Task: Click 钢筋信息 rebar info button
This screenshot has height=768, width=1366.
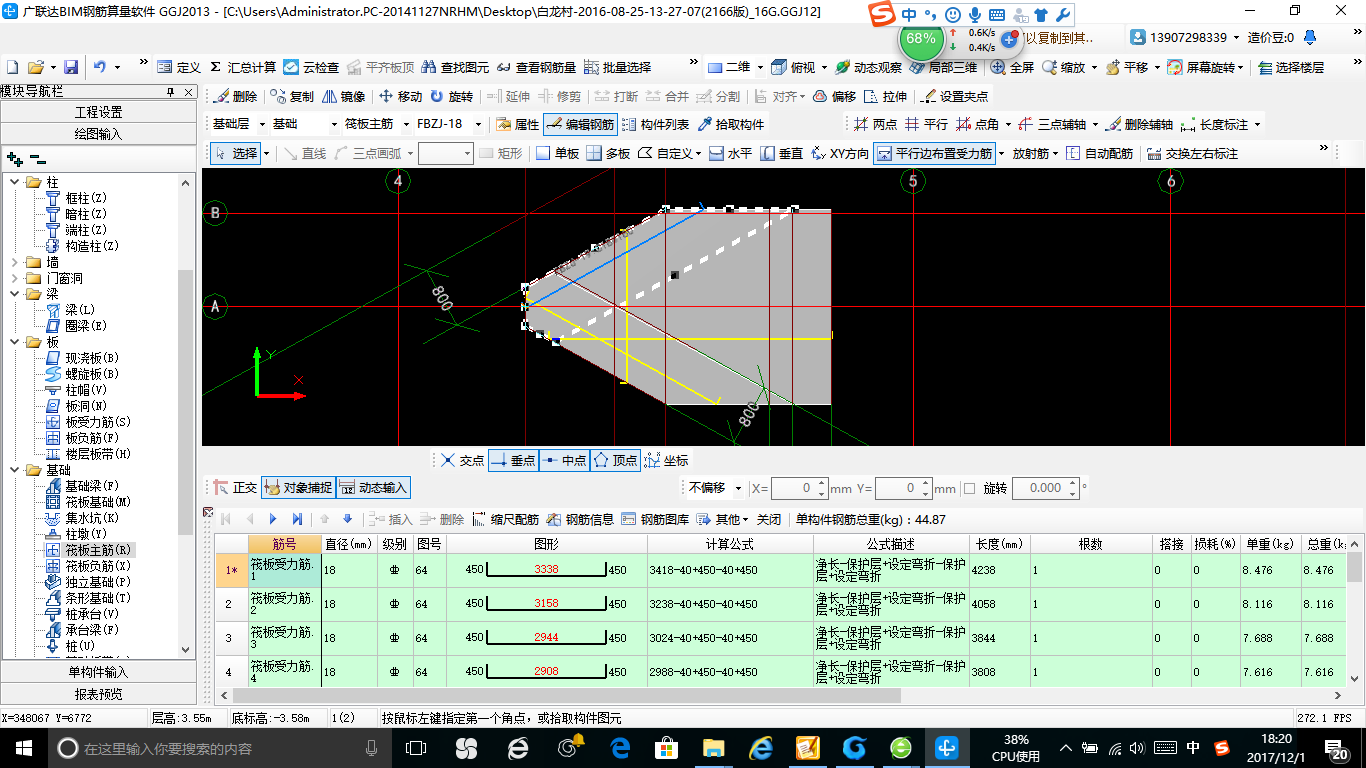Action: 580,519
